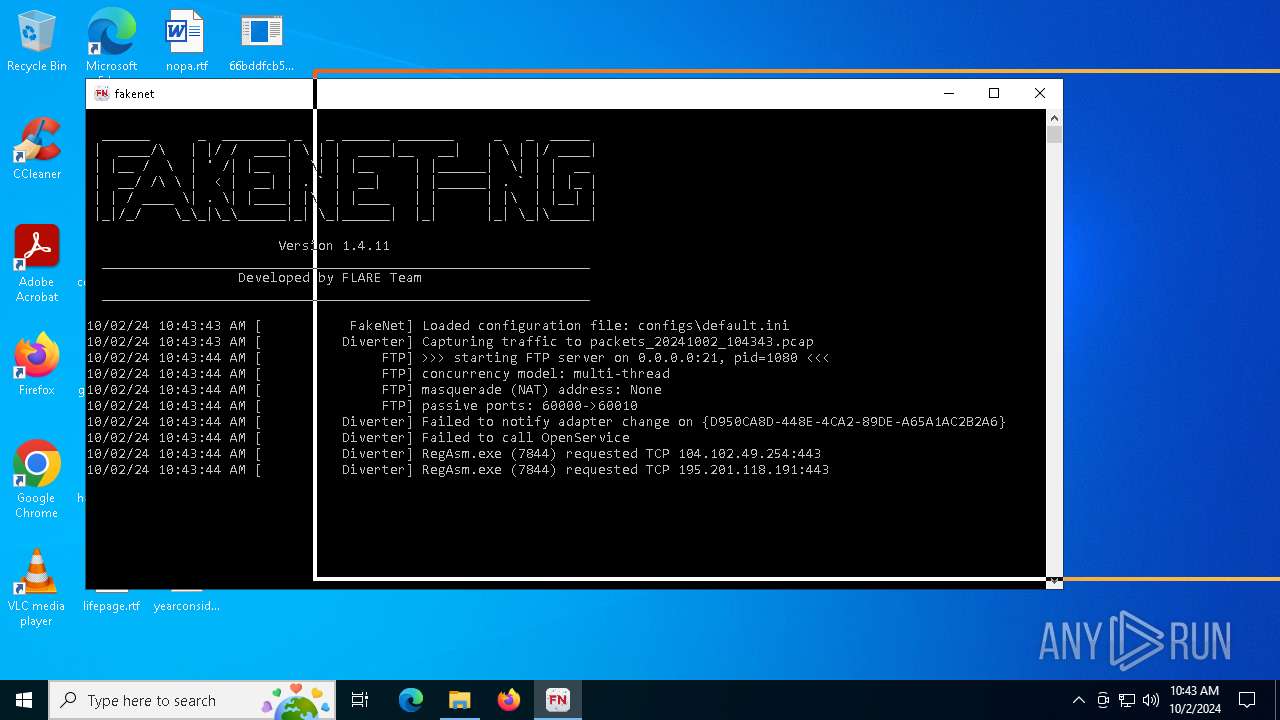This screenshot has height=720, width=1280.
Task: Open the Microsoft Edge desktop shortcut
Action: pos(111,42)
